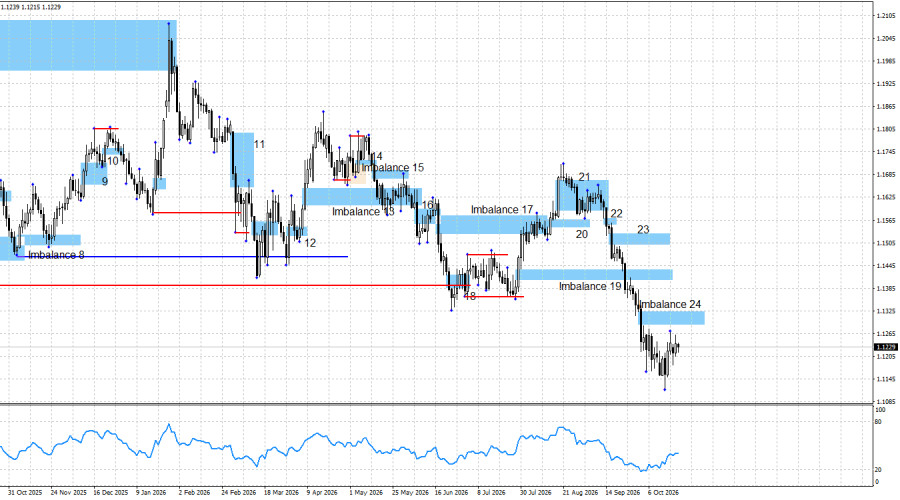900x500 pixels.
Task: Click the current price tag 1.1229
Action: (x=885, y=347)
